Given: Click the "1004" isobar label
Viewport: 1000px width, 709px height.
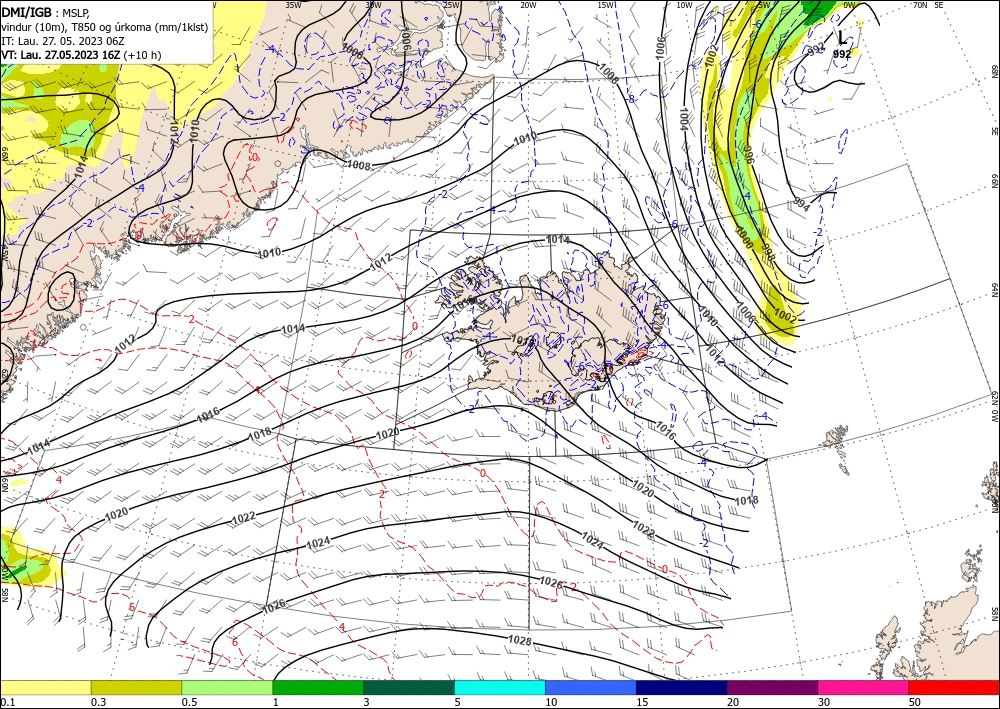Looking at the screenshot, I should click(x=684, y=119).
